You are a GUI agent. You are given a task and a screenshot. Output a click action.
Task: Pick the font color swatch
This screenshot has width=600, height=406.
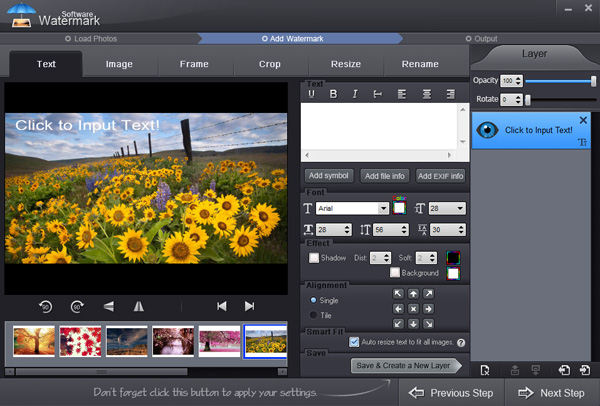click(x=399, y=208)
